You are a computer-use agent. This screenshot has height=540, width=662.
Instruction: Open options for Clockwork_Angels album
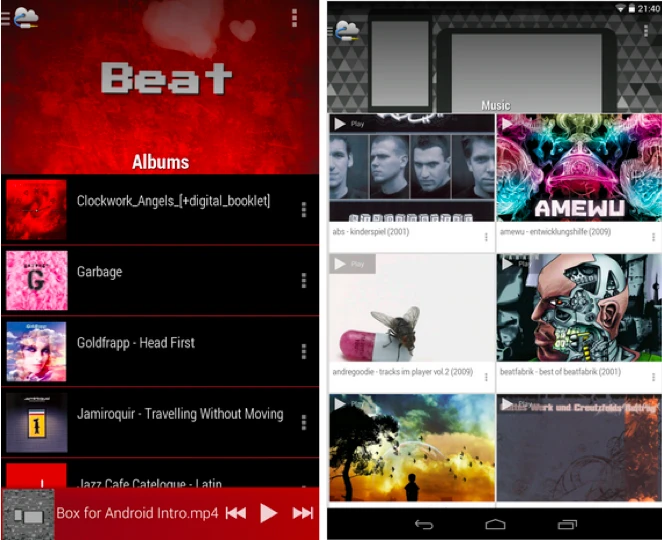[x=303, y=210]
